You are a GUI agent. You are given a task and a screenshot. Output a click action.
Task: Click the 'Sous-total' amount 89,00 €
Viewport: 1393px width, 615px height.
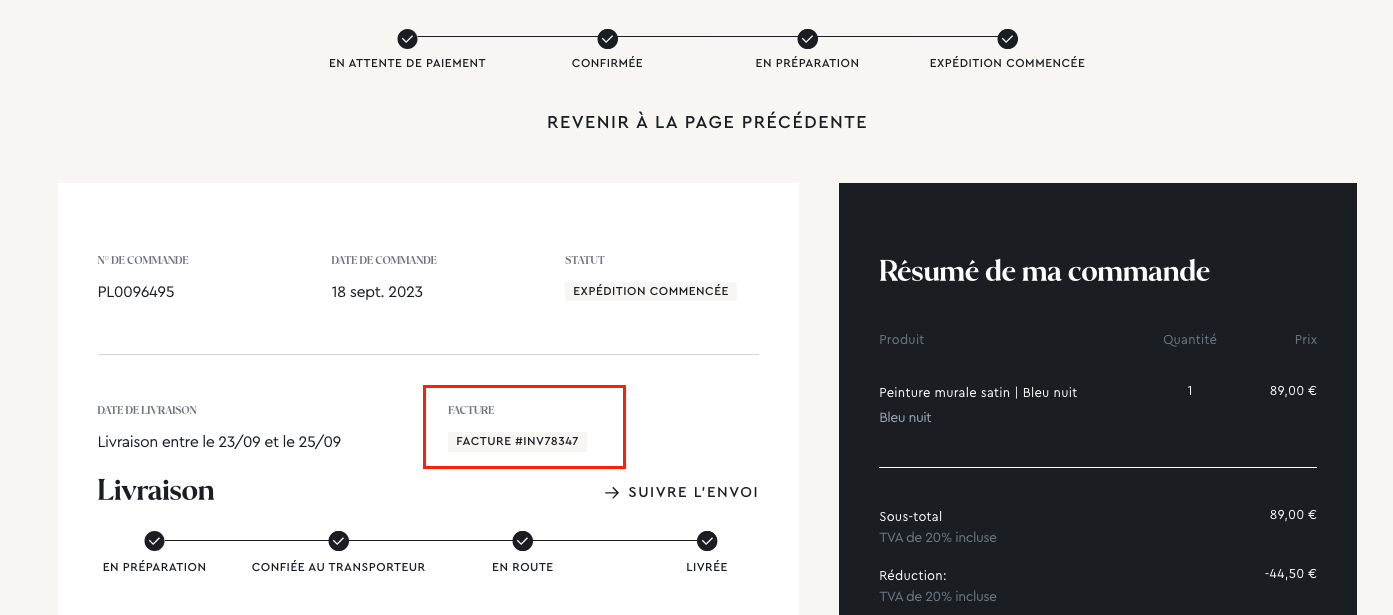pos(1292,514)
